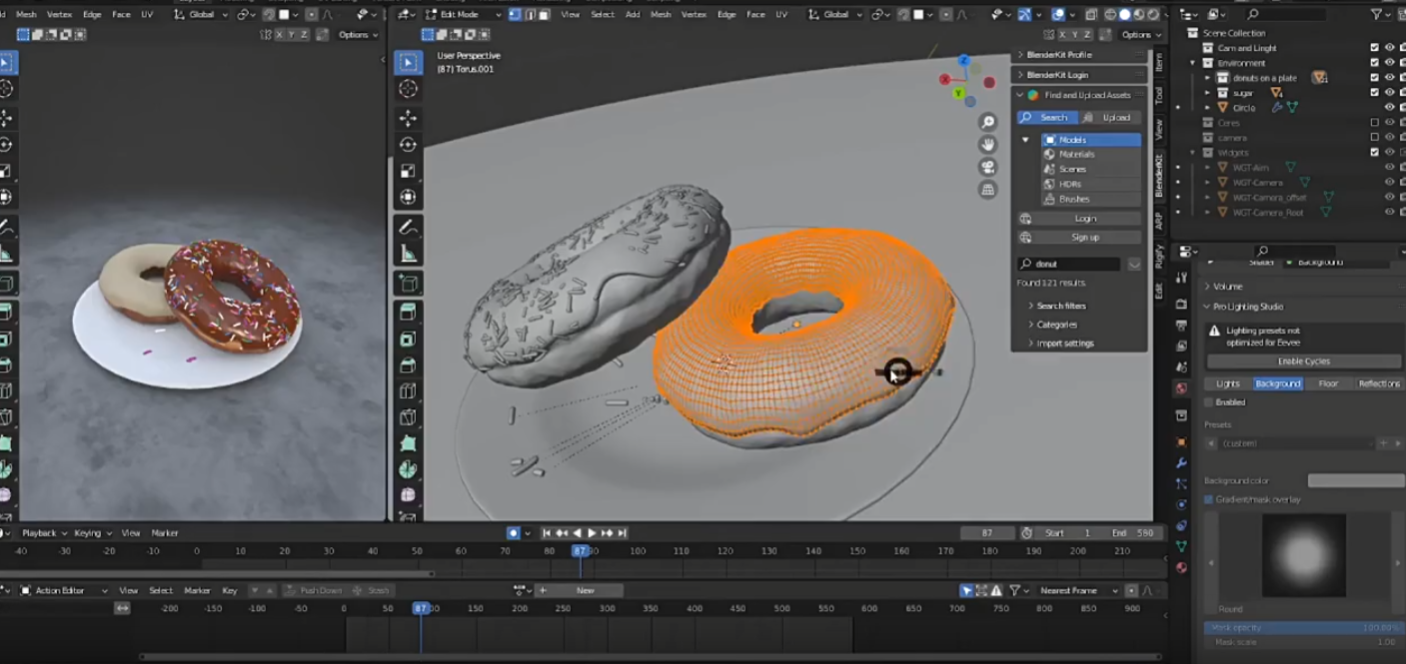Select the Annotate pencil tool in the 3D viewport
Image resolution: width=1406 pixels, height=664 pixels.
(x=408, y=229)
